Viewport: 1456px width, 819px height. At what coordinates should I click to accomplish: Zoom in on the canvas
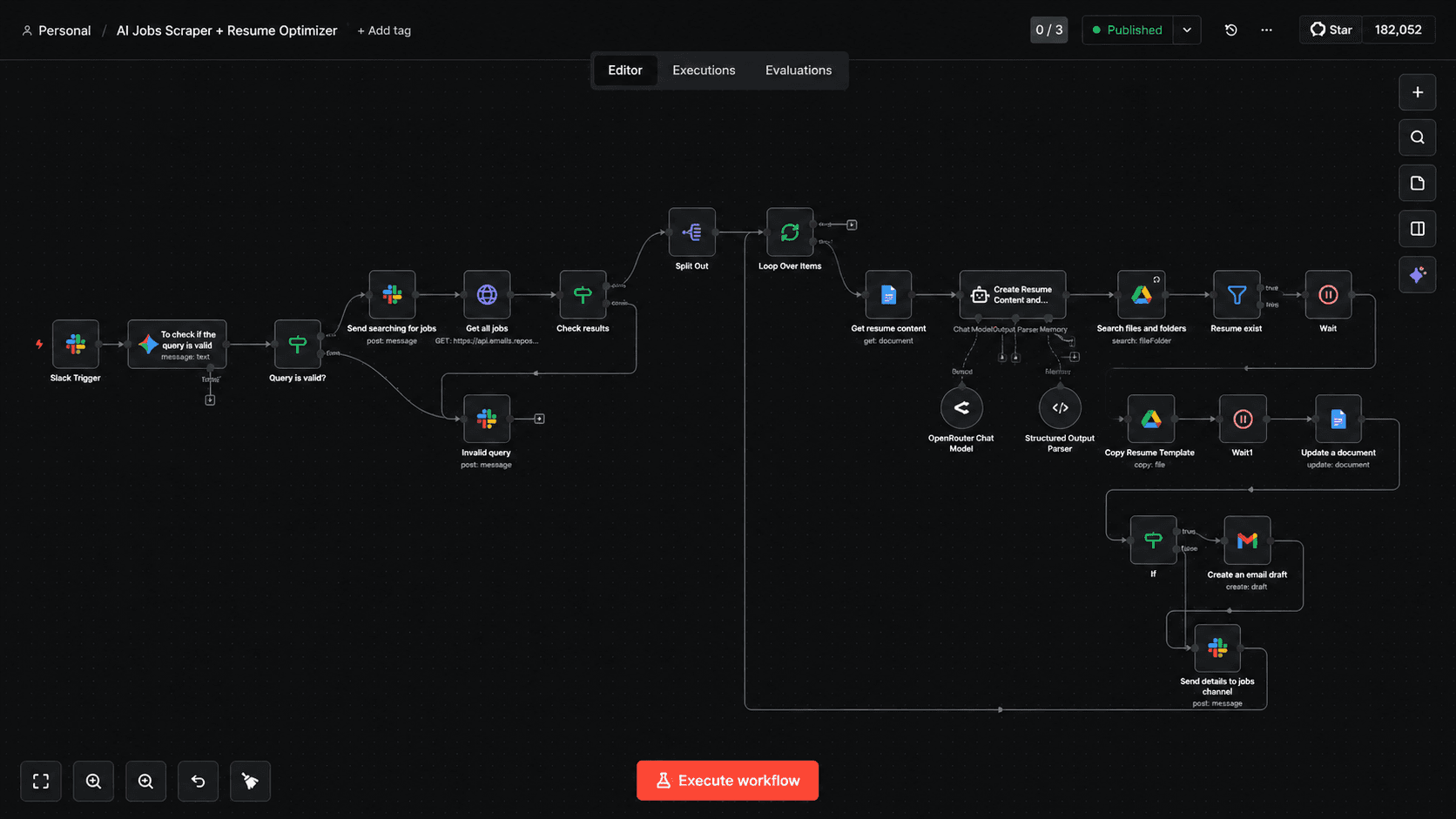pyautogui.click(x=93, y=781)
